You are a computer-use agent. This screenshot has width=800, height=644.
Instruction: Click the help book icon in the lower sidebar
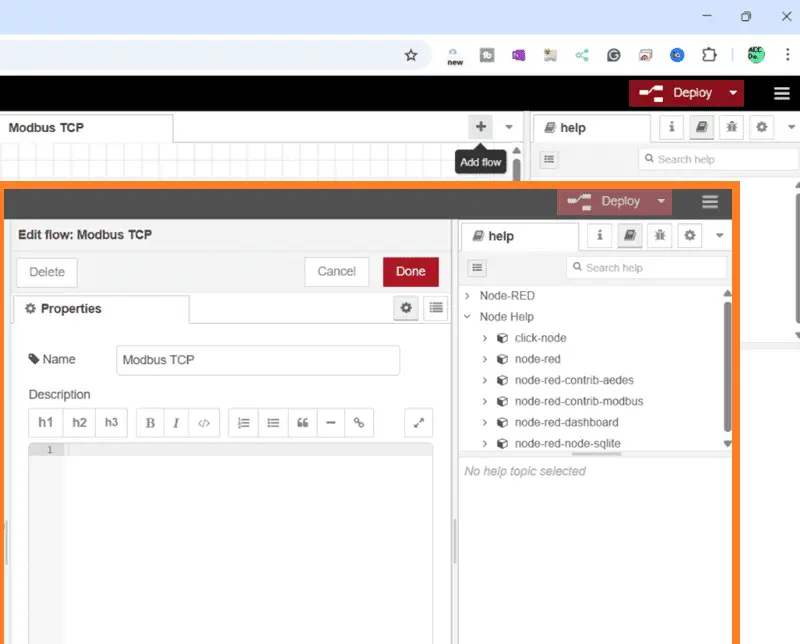[x=630, y=235]
